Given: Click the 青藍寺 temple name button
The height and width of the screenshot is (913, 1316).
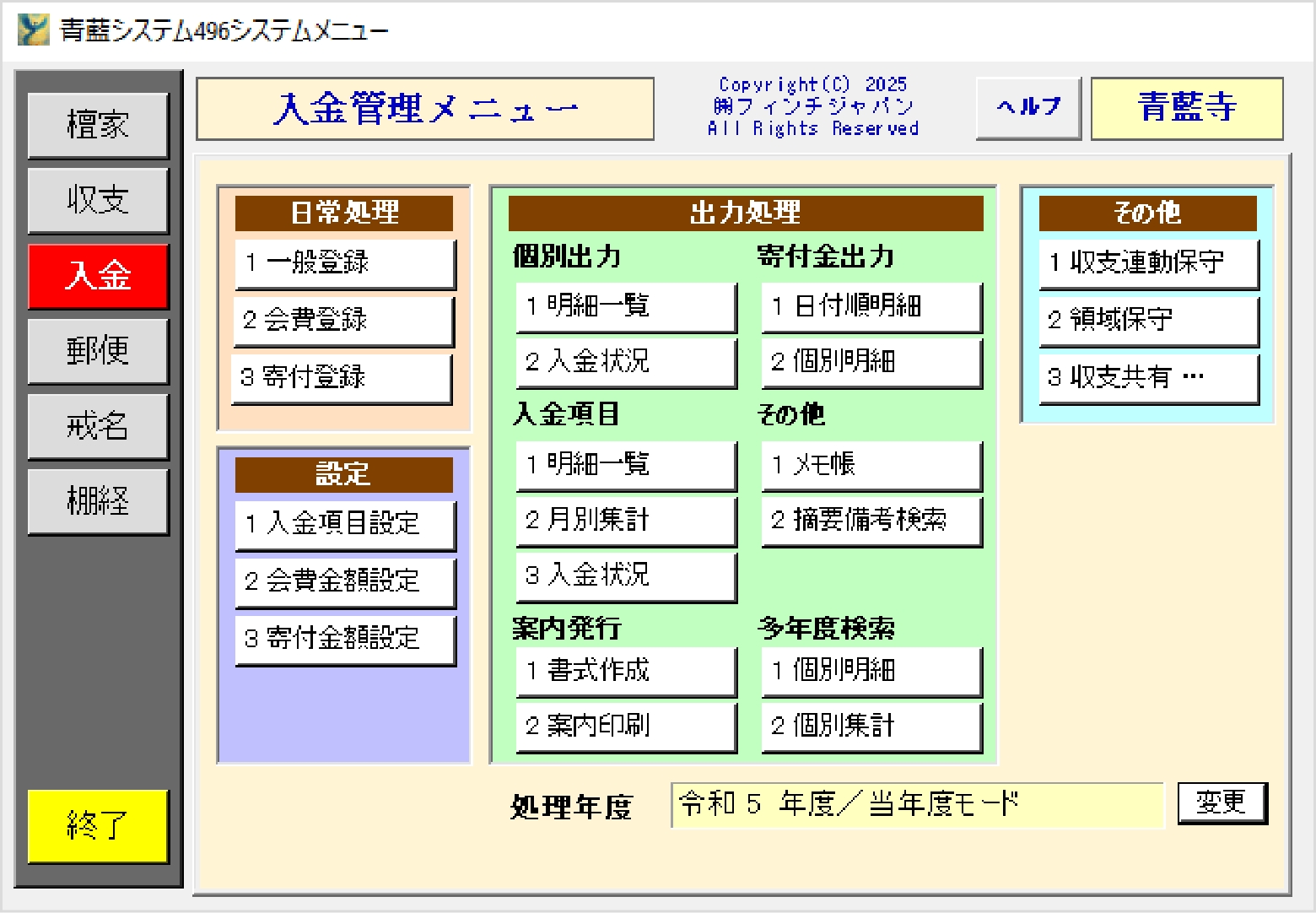Looking at the screenshot, I should [x=1186, y=107].
